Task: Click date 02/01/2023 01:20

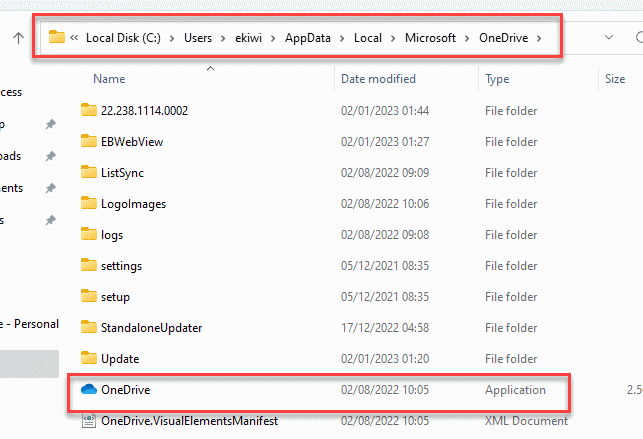Action: [x=385, y=359]
